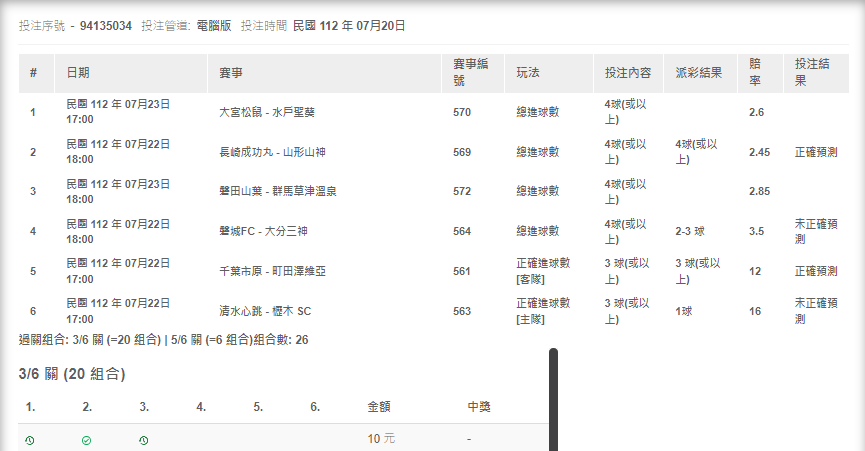
Task: Click the 3/6 關 (20 組合) heading
Action: pyautogui.click(x=72, y=374)
